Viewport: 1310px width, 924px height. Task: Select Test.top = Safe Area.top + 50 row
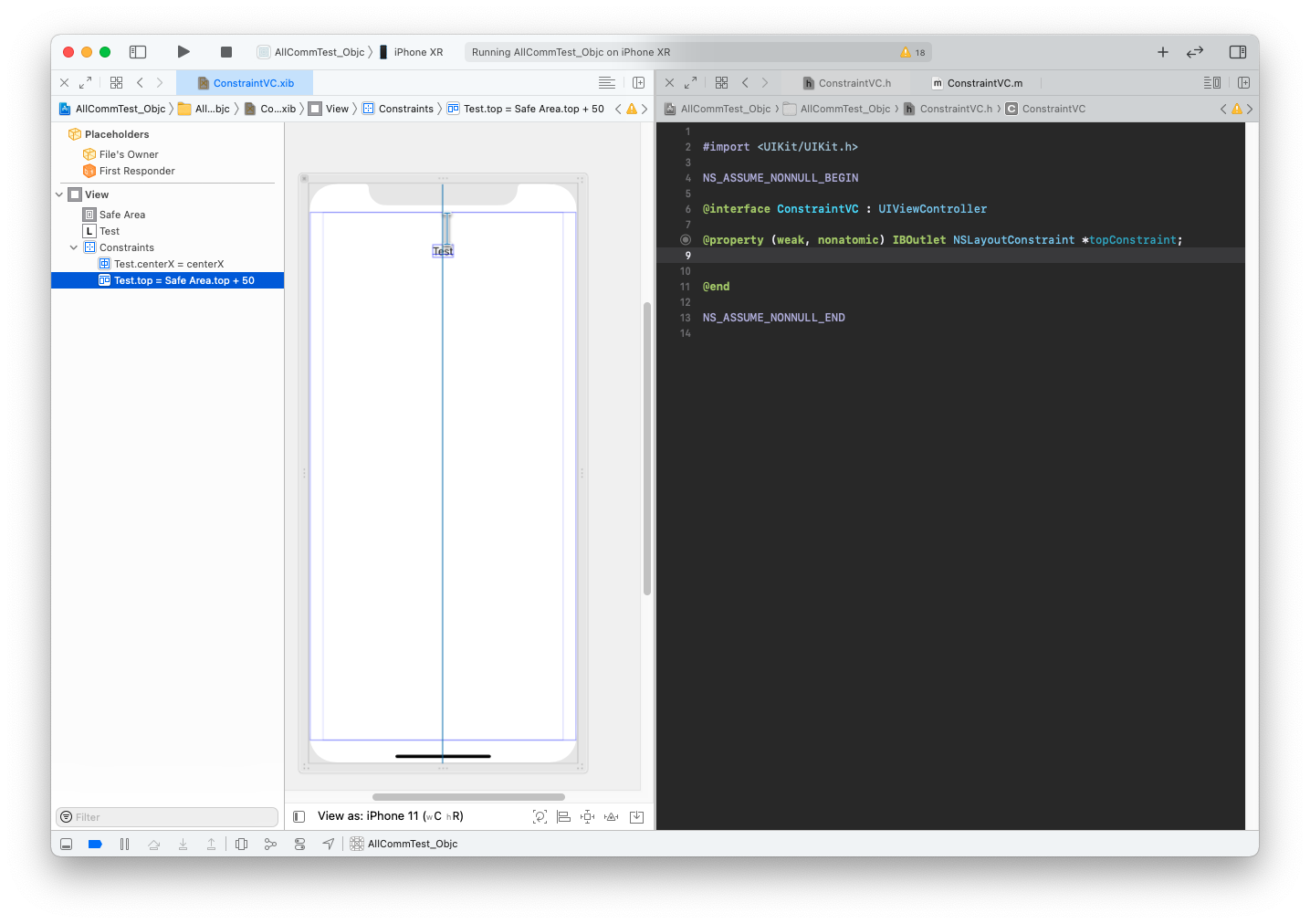(168, 280)
